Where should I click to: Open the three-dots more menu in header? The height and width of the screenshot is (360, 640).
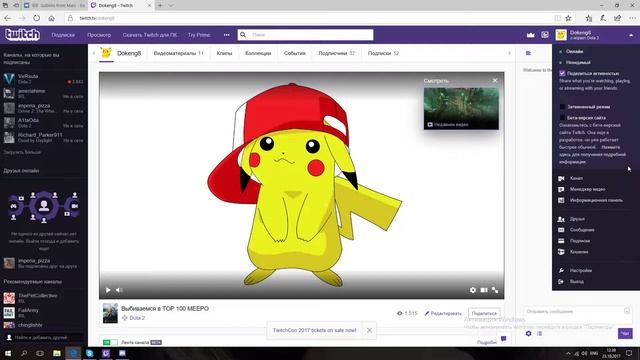coord(227,35)
